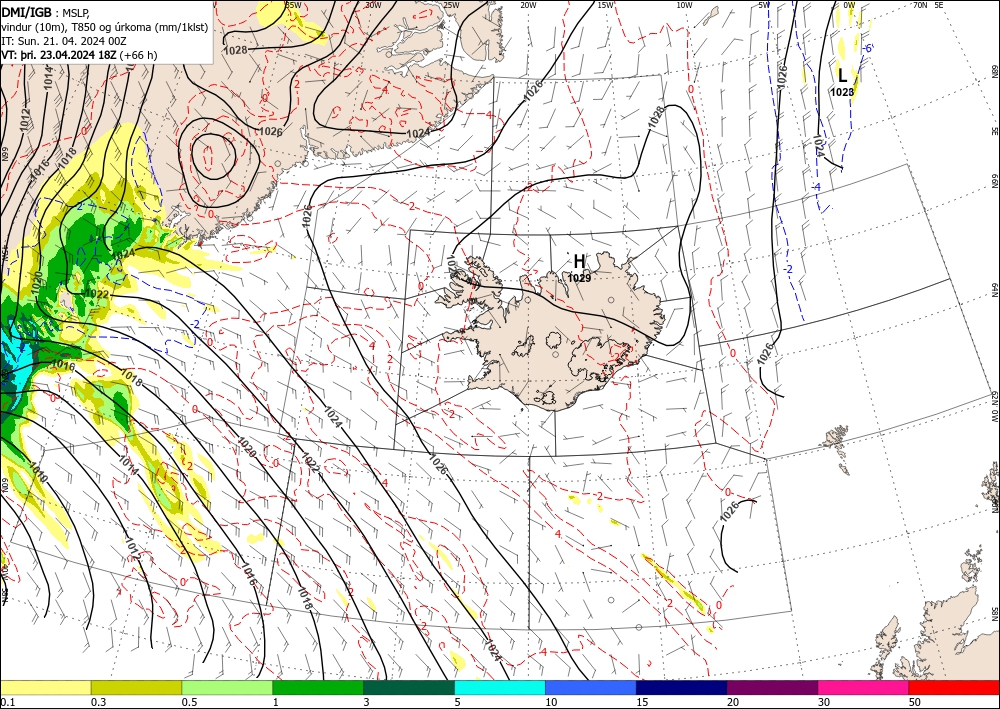Pick the purple 20–30 legend swatch

pos(772,687)
